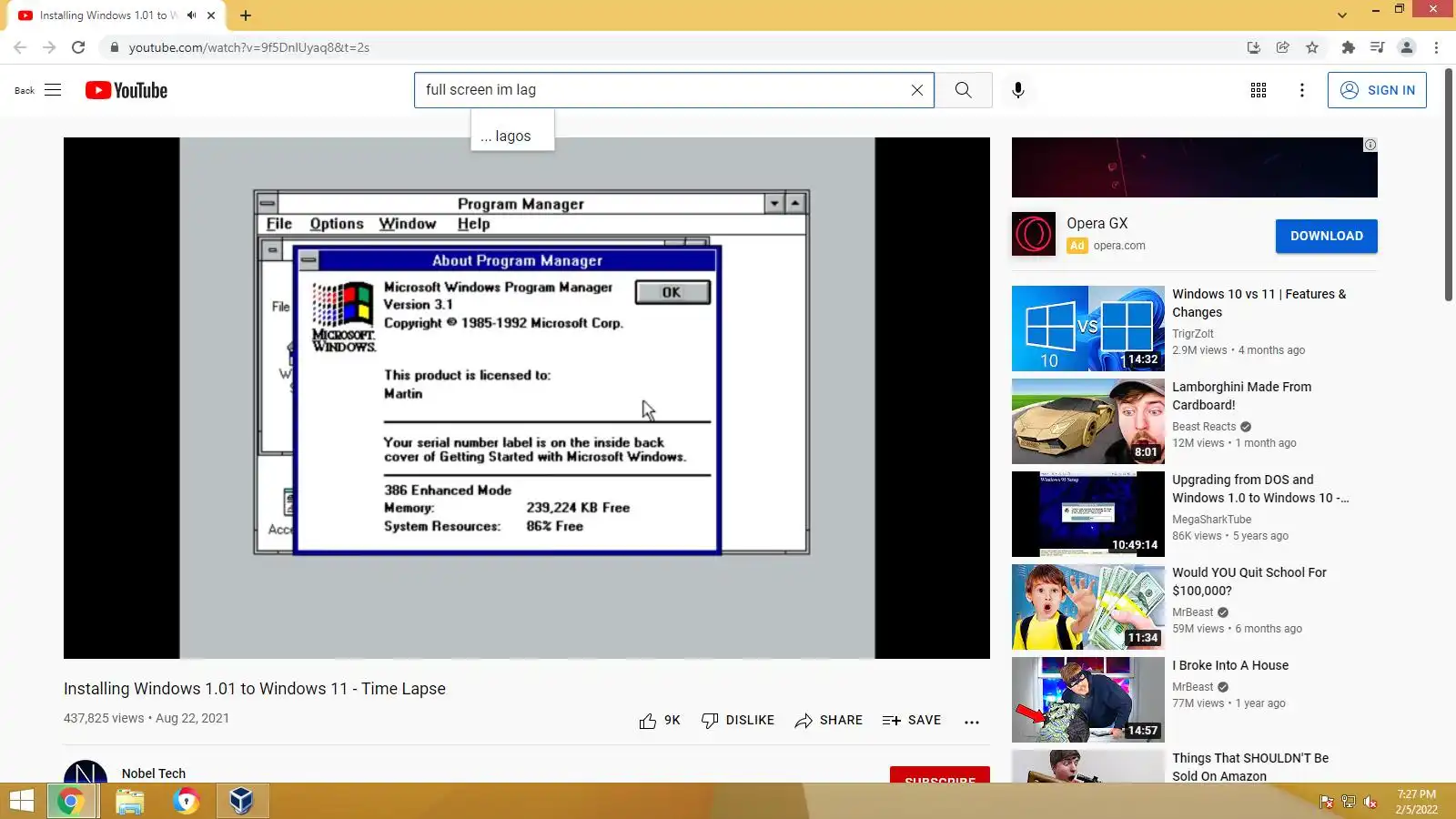Click the Nobel Tech channel avatar
This screenshot has height=819, width=1456.
86,773
